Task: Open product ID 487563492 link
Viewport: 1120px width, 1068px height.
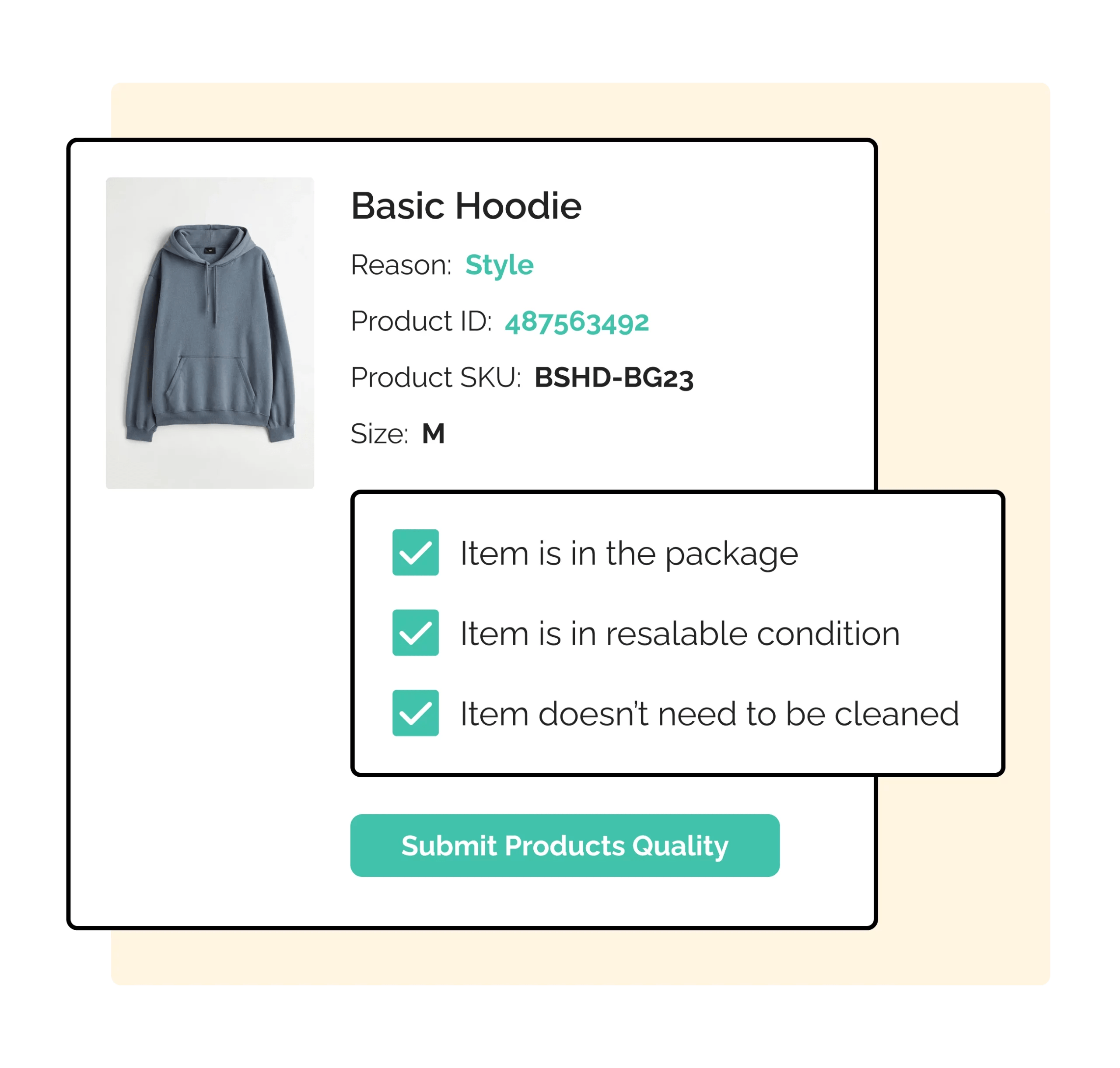Action: [577, 321]
